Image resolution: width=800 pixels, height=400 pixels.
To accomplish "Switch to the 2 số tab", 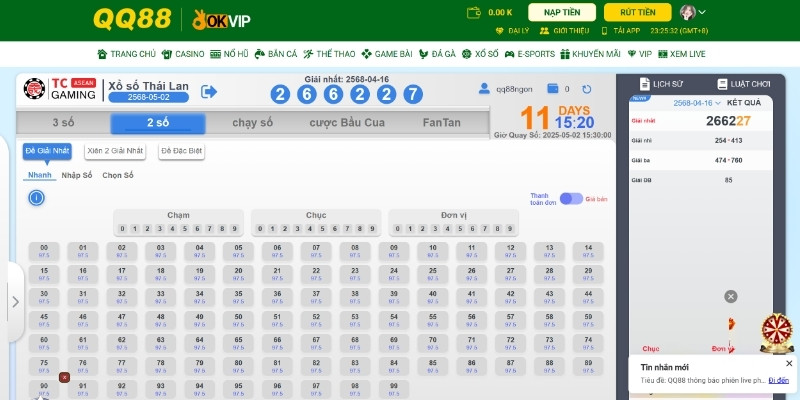I will [158, 123].
